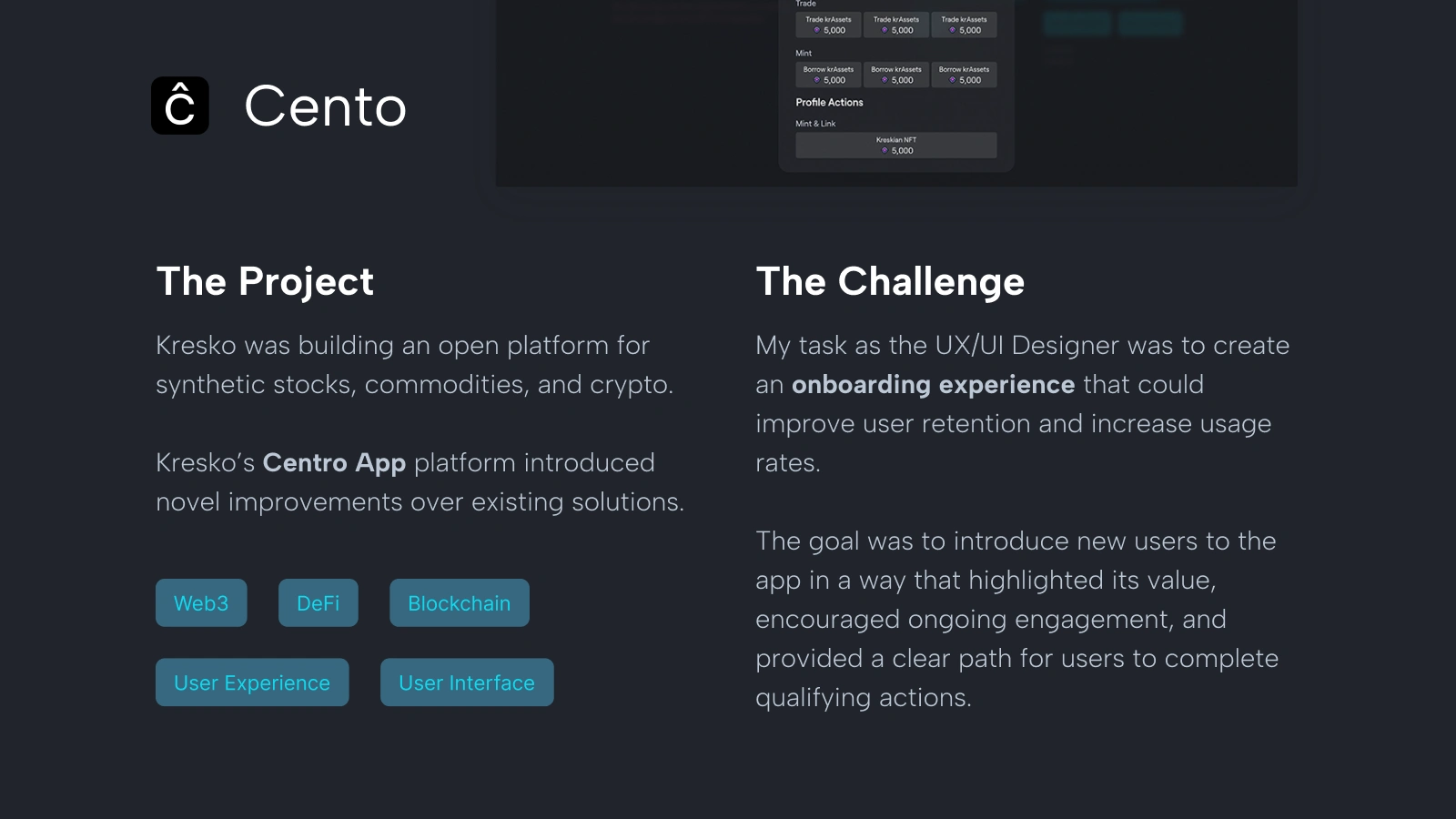Select the Web3 tag
The image size is (1456, 819).
click(x=201, y=602)
